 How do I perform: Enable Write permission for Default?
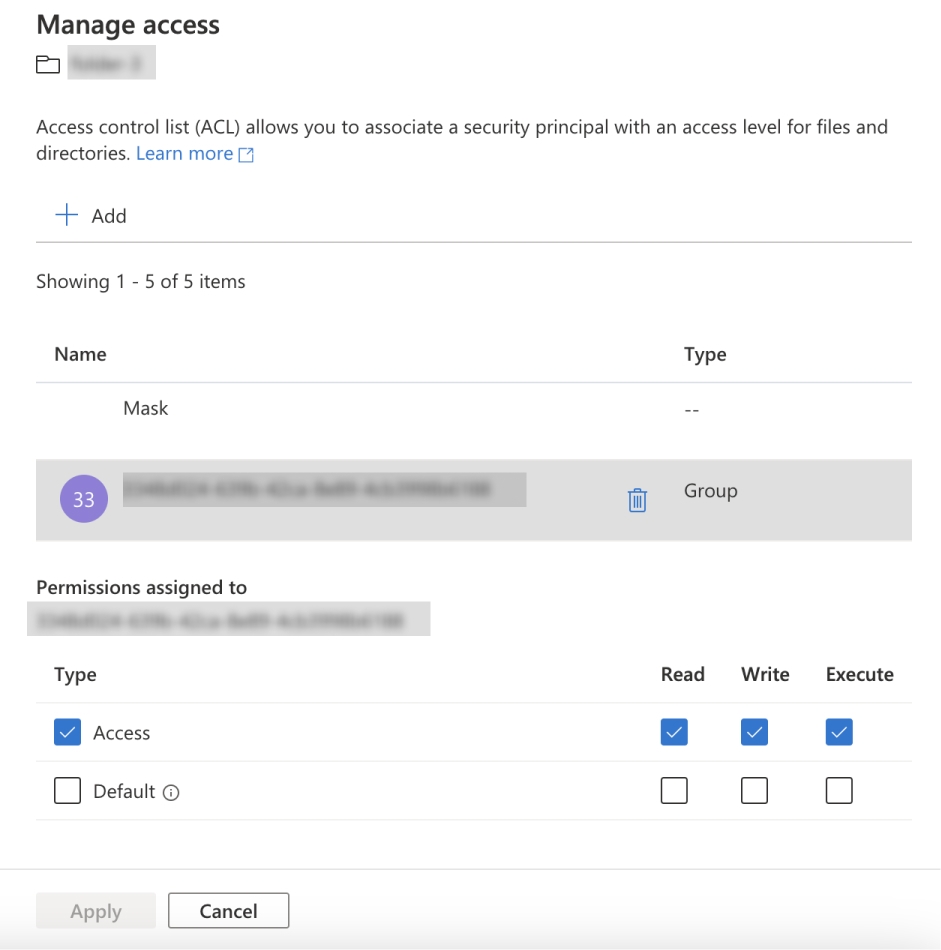tap(754, 792)
